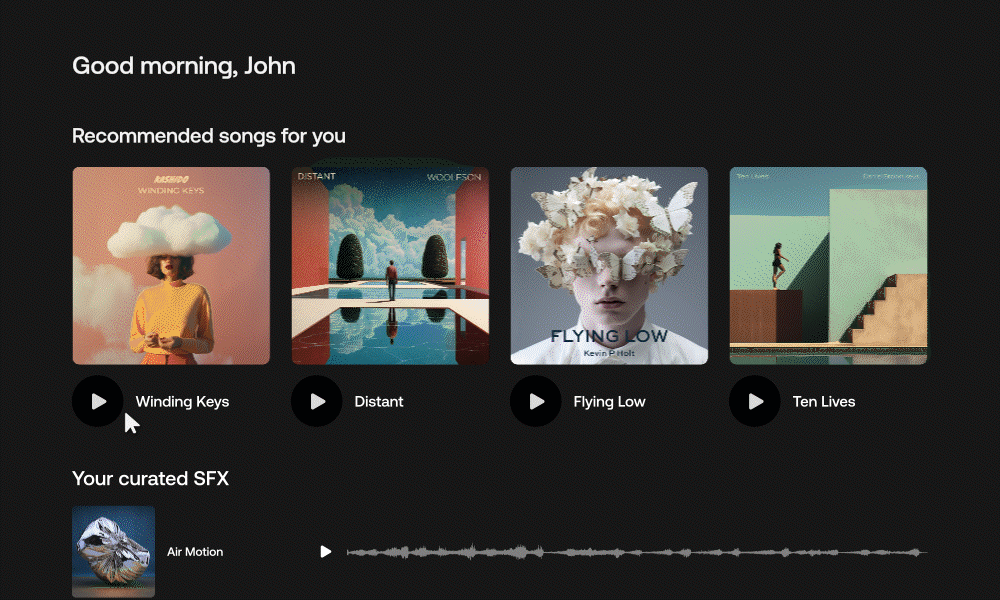Play the Ten Lives song
This screenshot has height=600, width=1000.
(x=755, y=401)
